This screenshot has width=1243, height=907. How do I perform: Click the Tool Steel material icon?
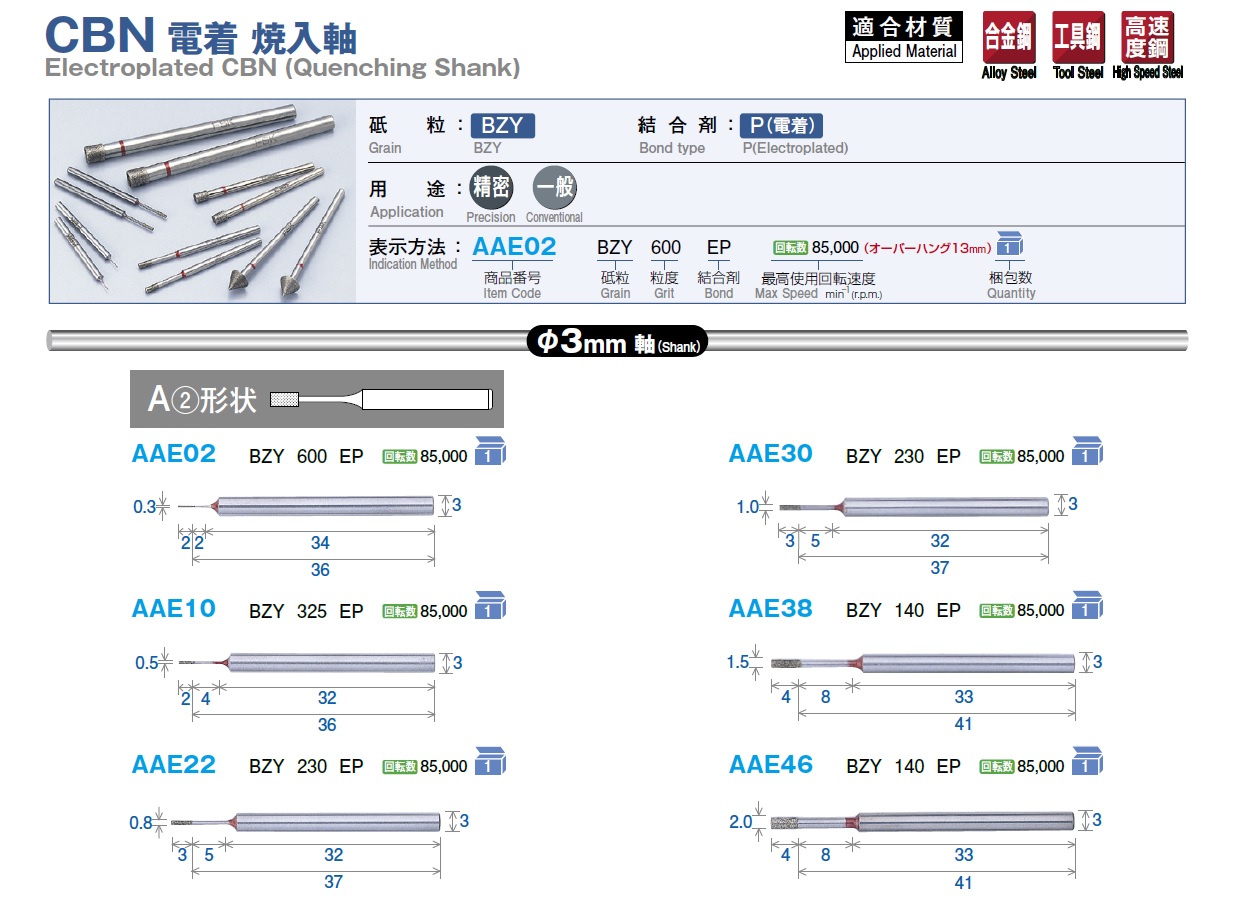[1078, 38]
